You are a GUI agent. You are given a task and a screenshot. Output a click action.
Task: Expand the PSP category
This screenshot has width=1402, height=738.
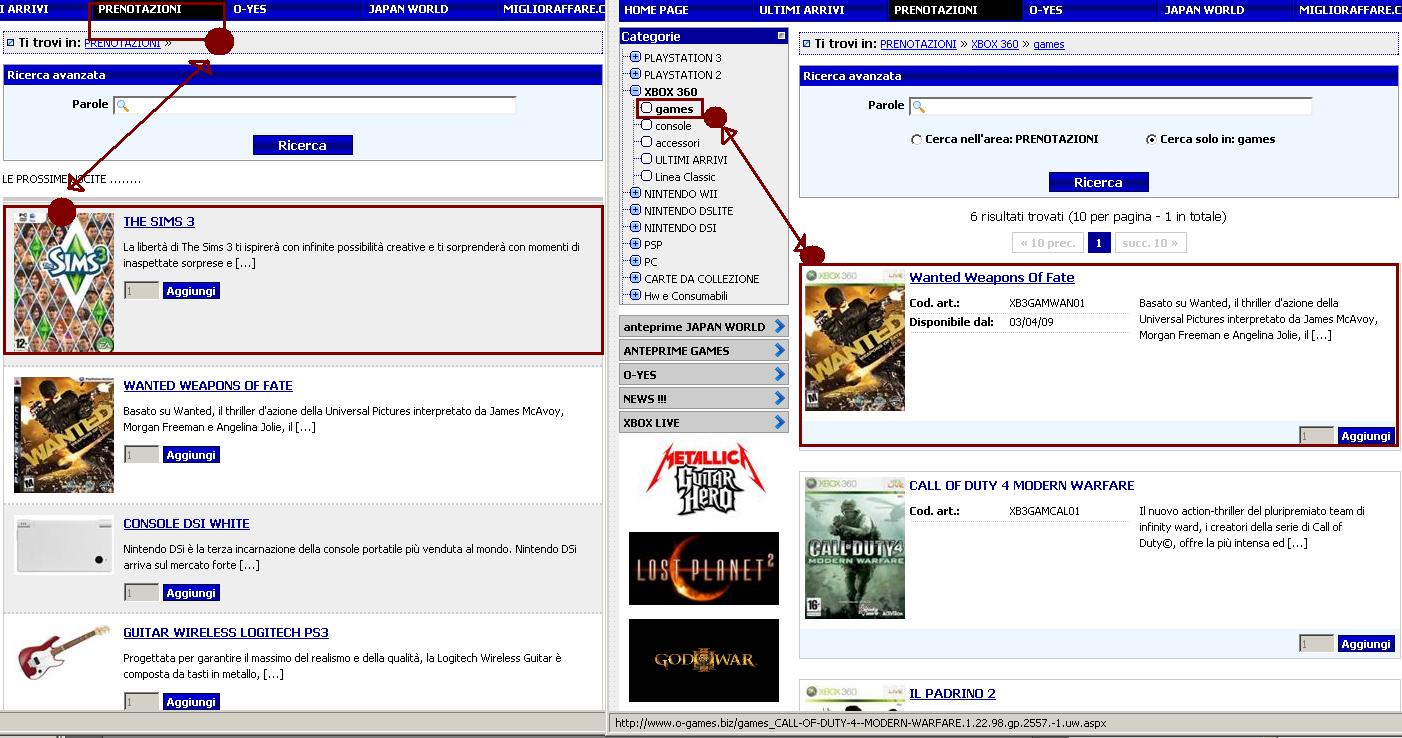pos(635,245)
